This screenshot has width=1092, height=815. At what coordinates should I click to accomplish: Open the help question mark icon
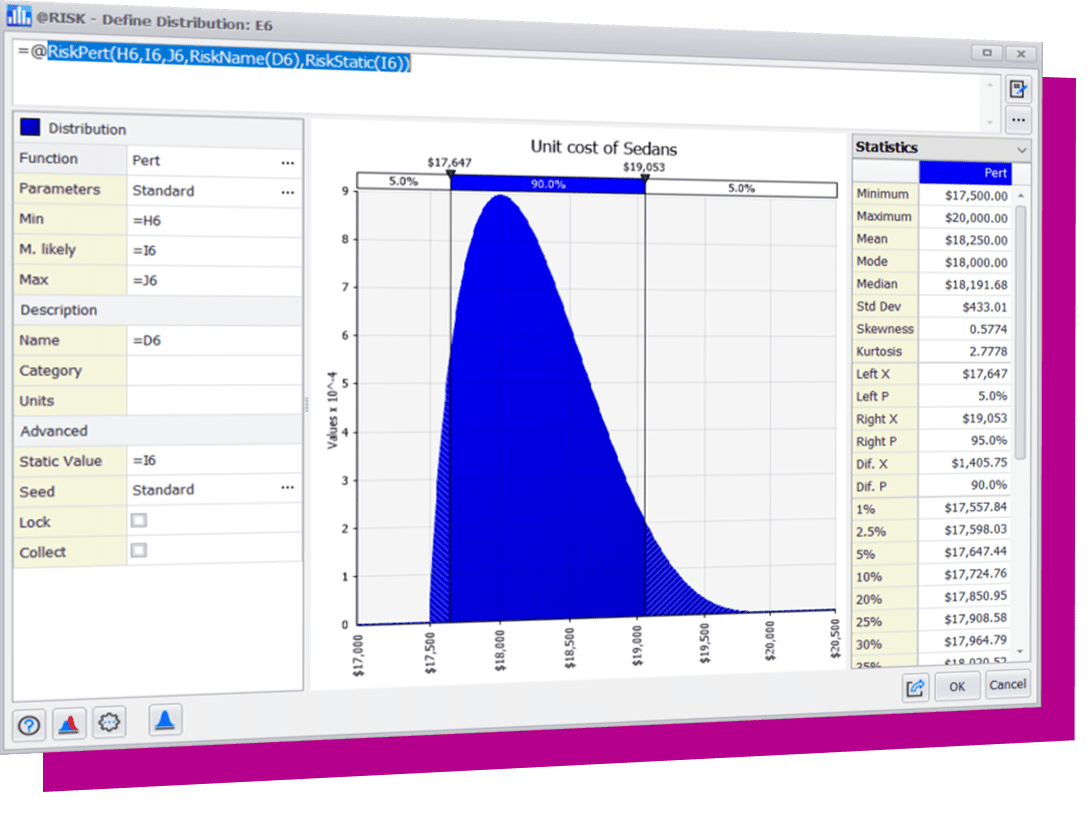tap(29, 725)
